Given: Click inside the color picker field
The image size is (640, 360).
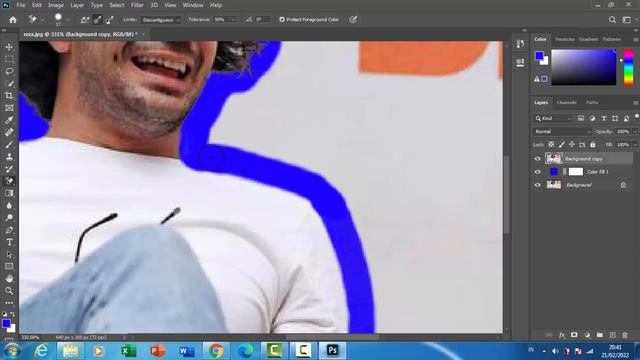Looking at the screenshot, I should [584, 67].
